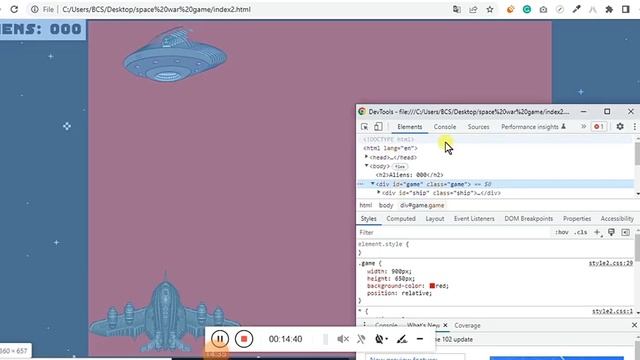The image size is (640, 360).
Task: Select the html lang="en" node
Action: point(390,148)
